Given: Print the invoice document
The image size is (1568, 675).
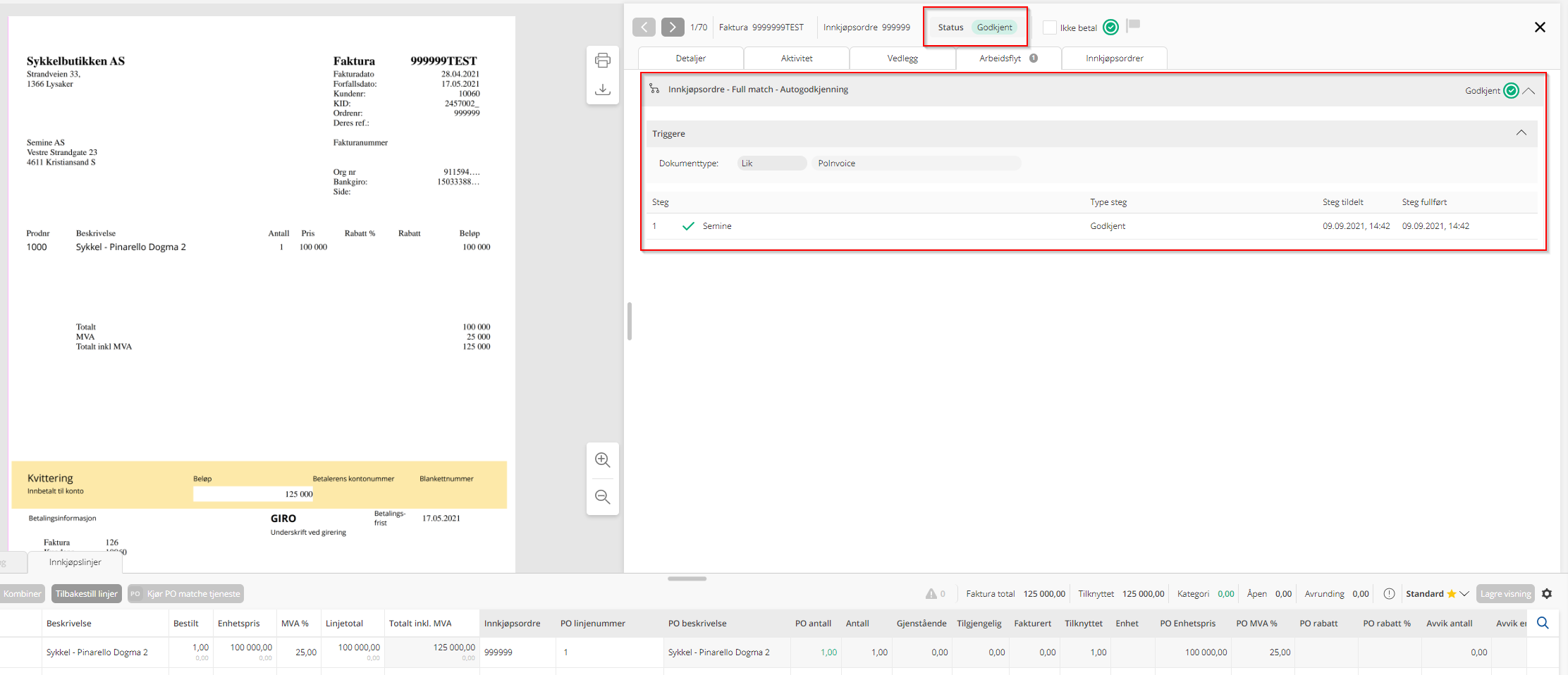Looking at the screenshot, I should pyautogui.click(x=602, y=61).
